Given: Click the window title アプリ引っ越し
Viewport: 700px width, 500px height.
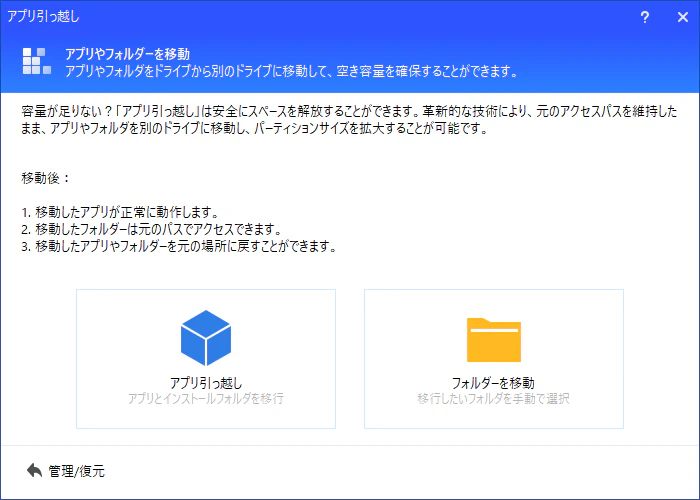Looking at the screenshot, I should [43, 17].
